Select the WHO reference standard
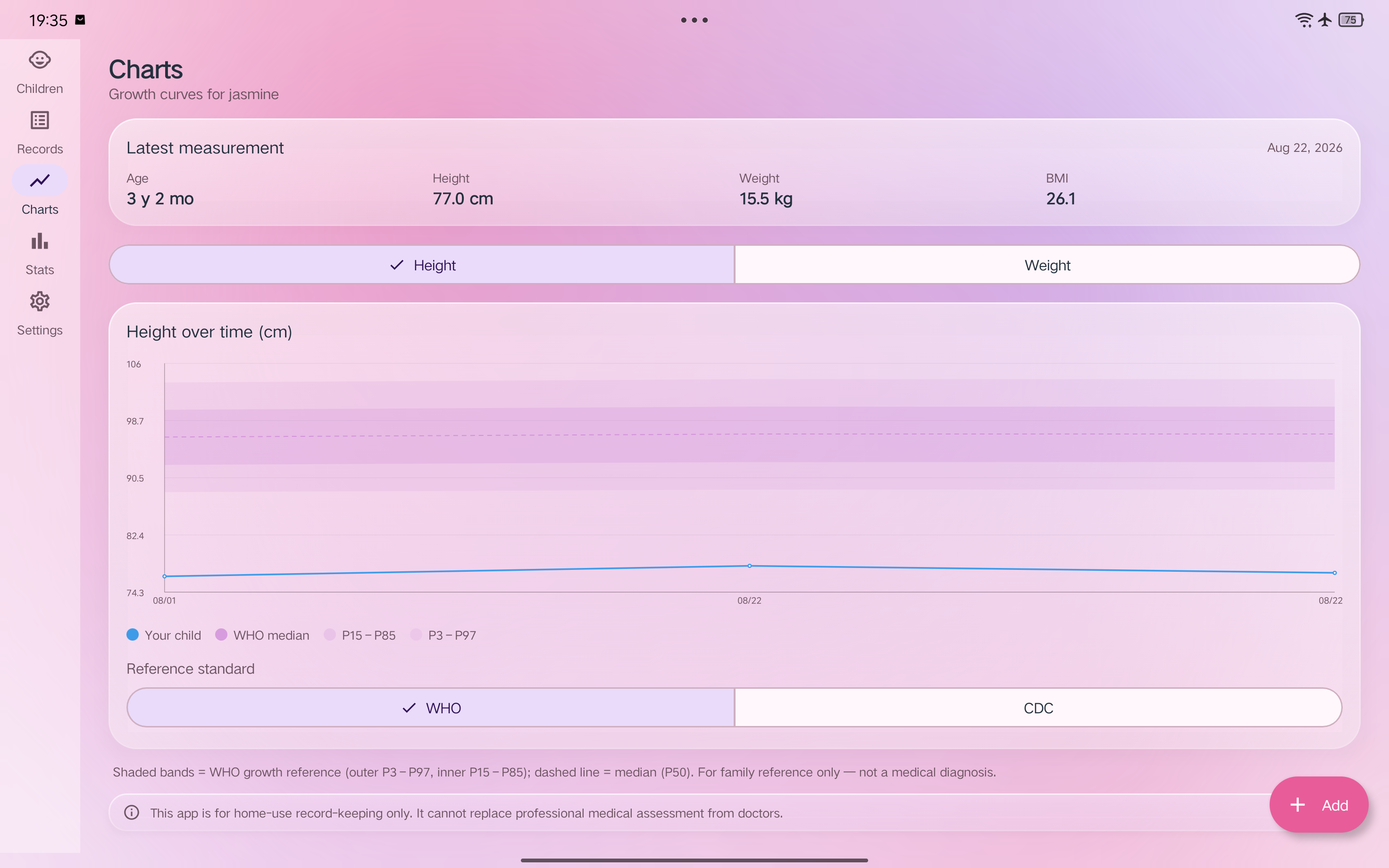Screen dimensions: 1389x868 (x=430, y=707)
